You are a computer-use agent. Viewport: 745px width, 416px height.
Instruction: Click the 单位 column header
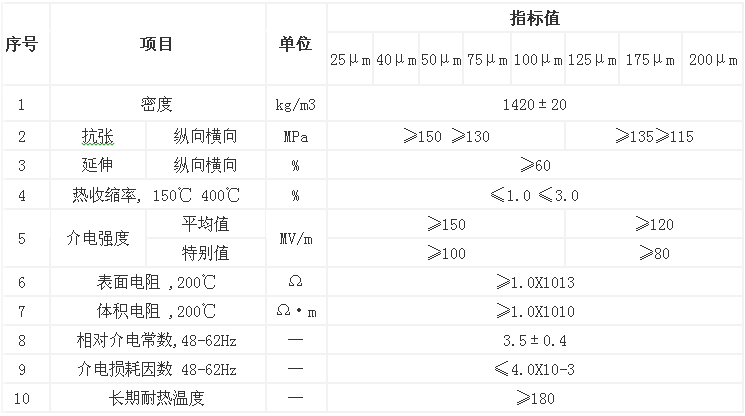tap(295, 44)
